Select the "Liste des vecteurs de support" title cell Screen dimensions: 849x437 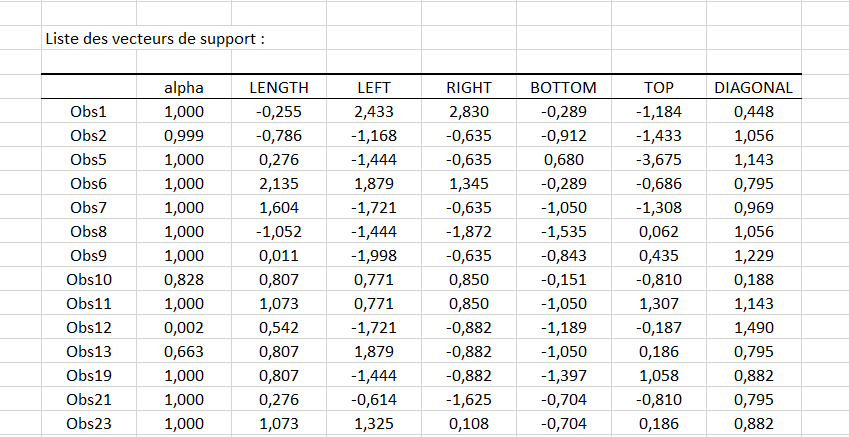pos(155,40)
